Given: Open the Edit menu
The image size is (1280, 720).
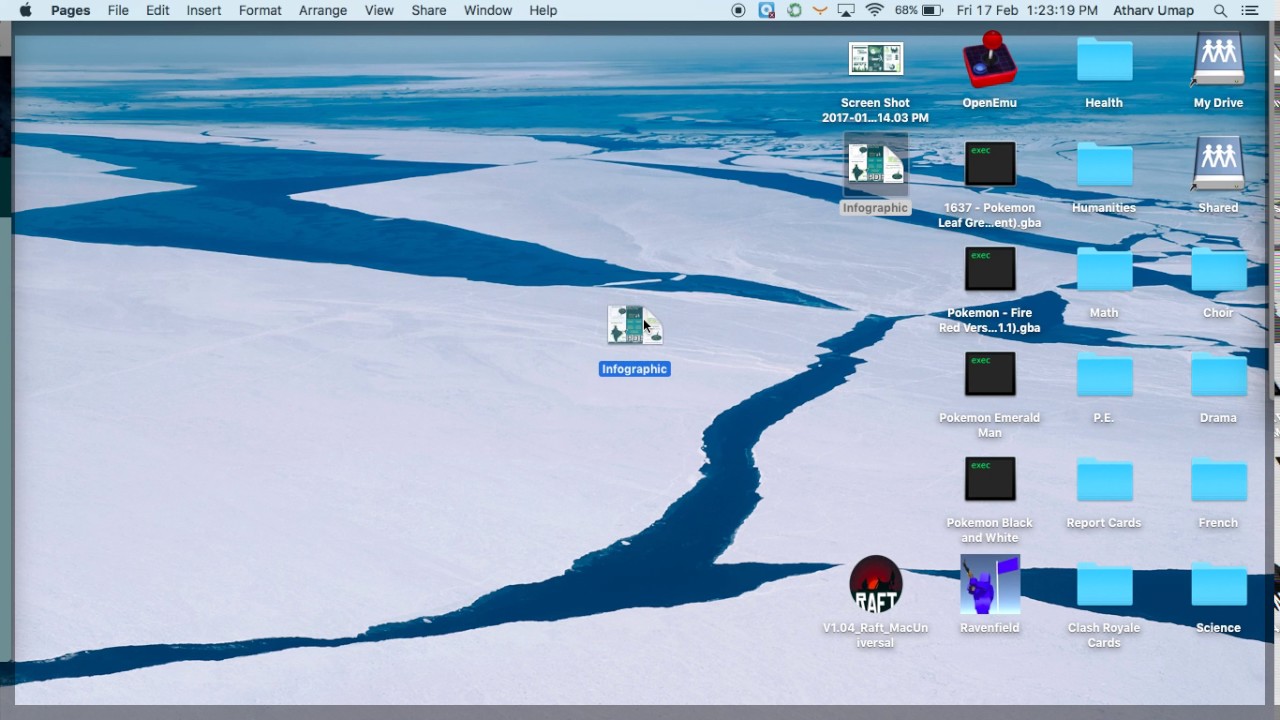Looking at the screenshot, I should pyautogui.click(x=158, y=10).
